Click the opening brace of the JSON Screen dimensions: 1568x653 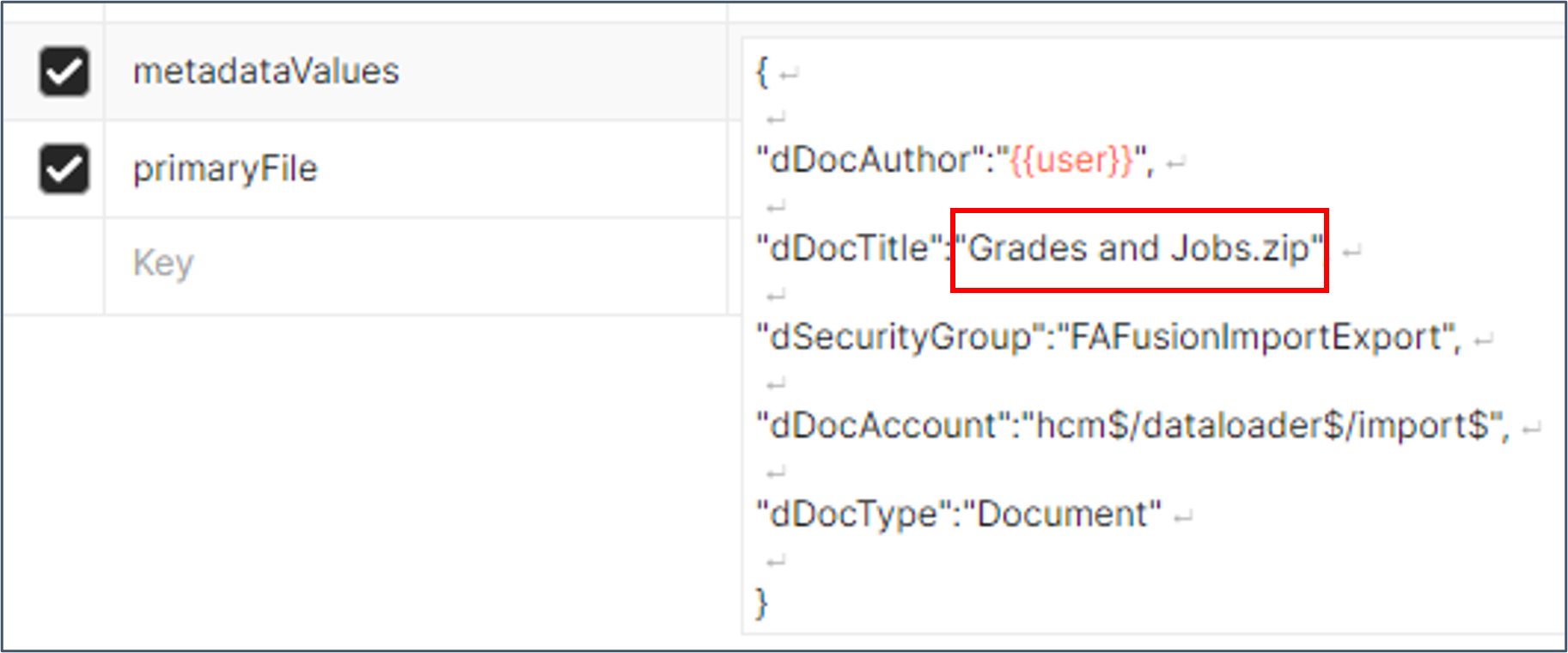point(760,72)
